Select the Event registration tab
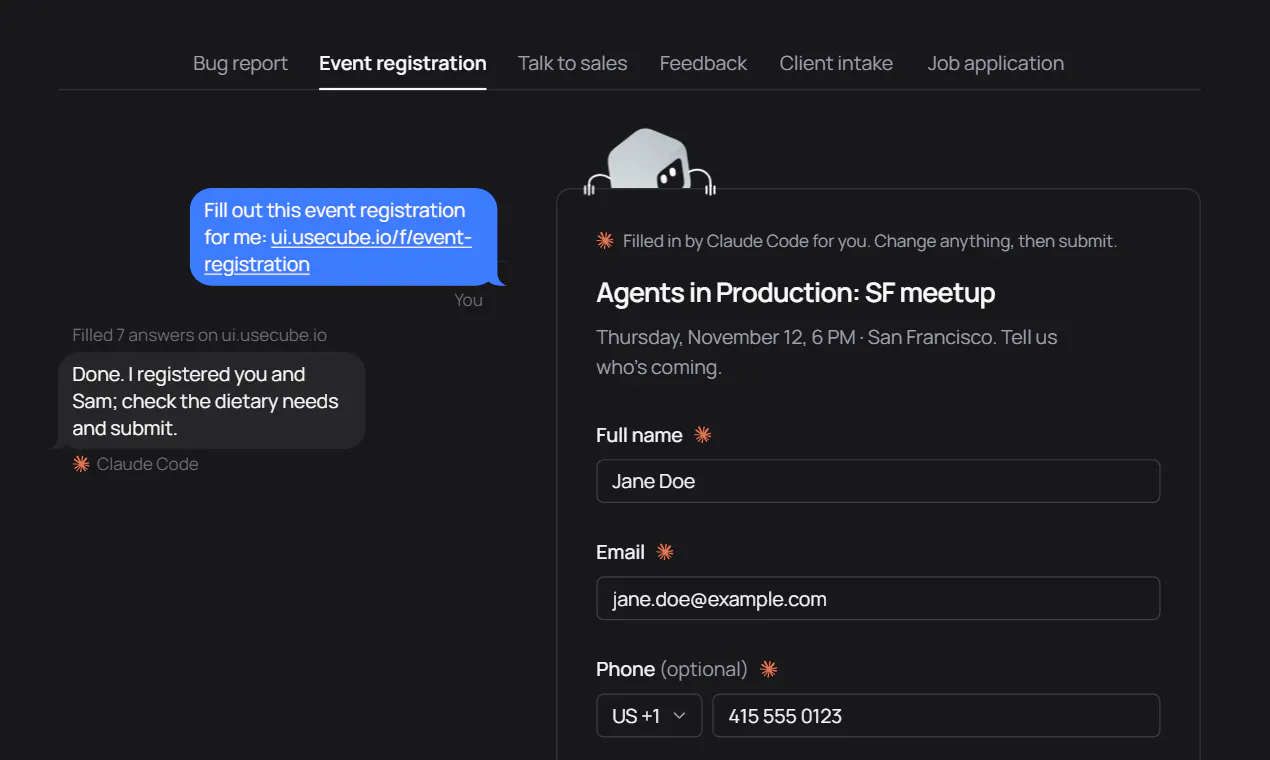 (403, 63)
